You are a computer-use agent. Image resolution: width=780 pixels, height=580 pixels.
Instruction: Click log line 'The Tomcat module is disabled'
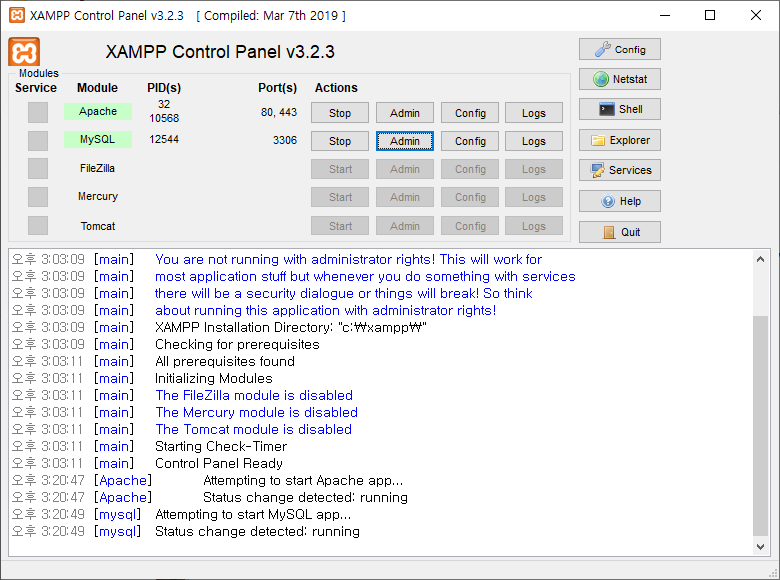pos(253,429)
